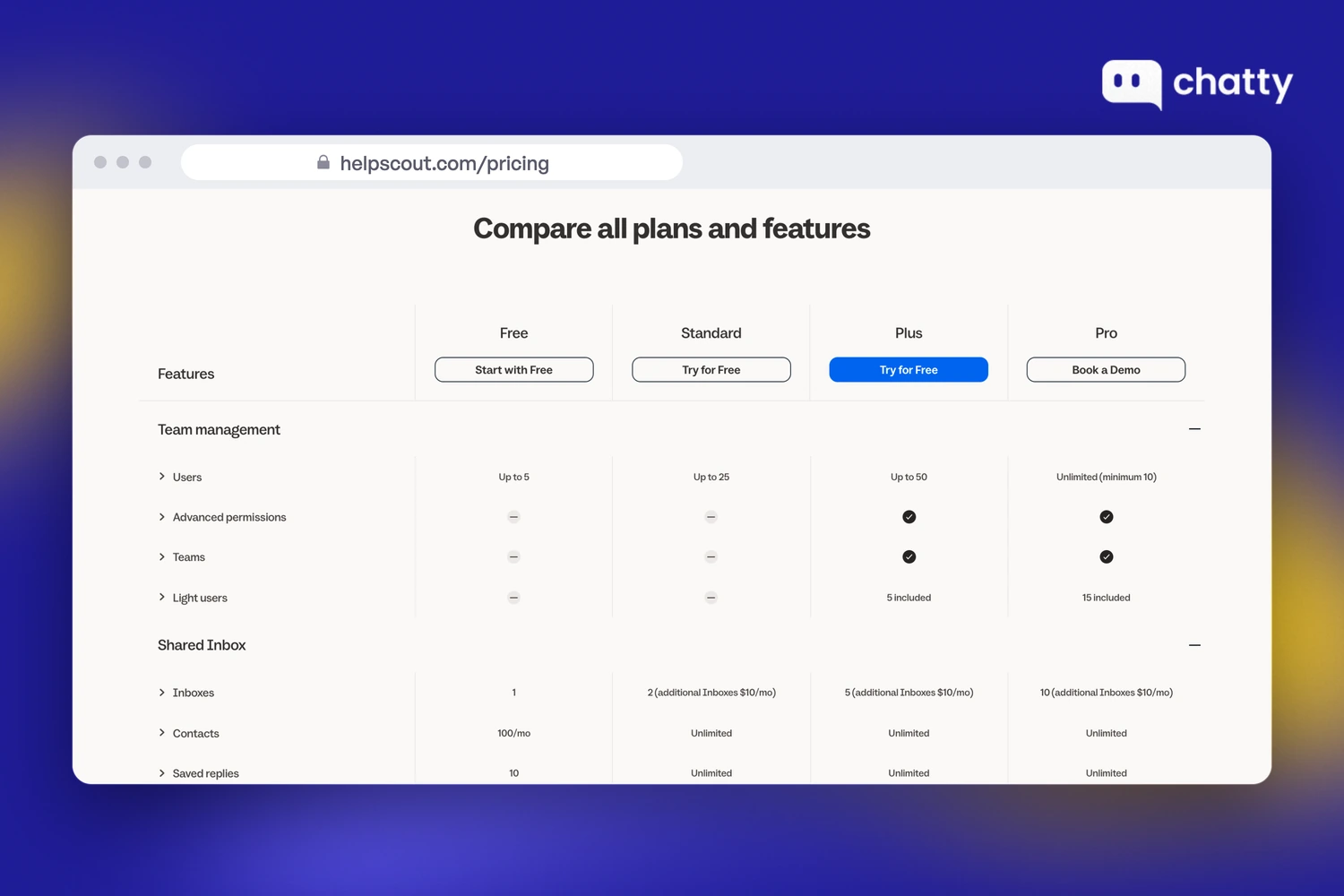Collapse the Team management section
The height and width of the screenshot is (896, 1344).
1194,429
